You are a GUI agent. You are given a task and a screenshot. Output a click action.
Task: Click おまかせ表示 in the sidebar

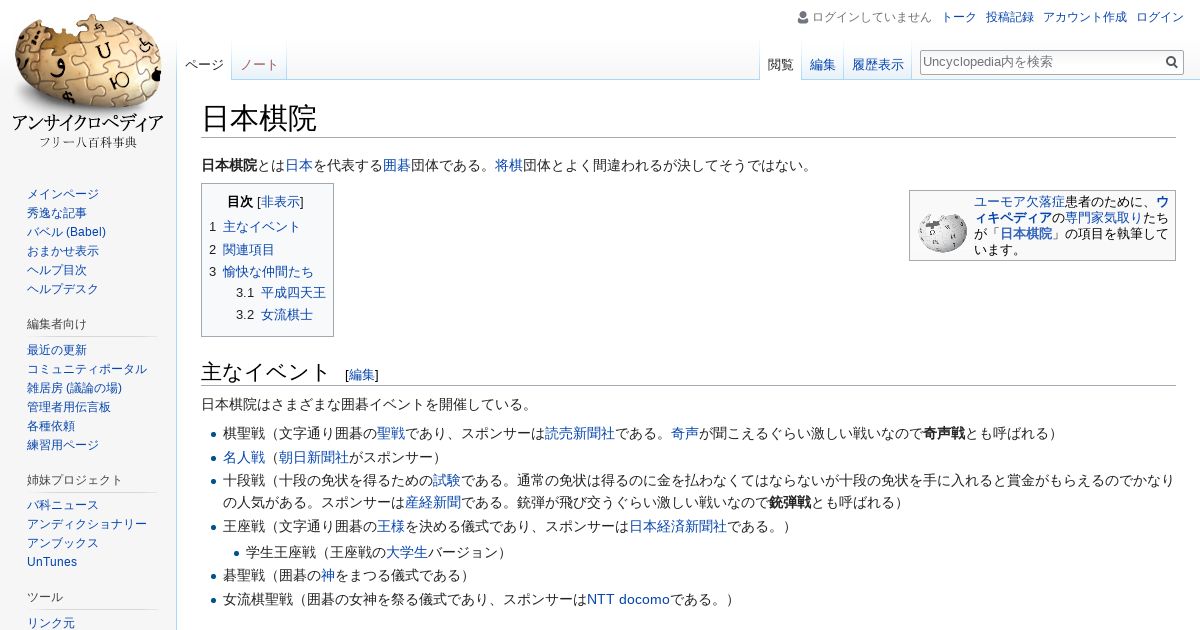[x=63, y=251]
